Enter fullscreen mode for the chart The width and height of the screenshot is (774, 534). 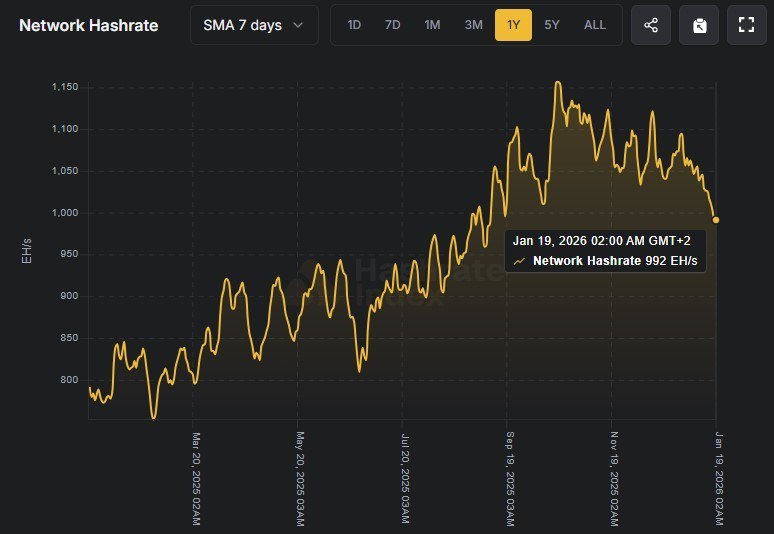746,25
